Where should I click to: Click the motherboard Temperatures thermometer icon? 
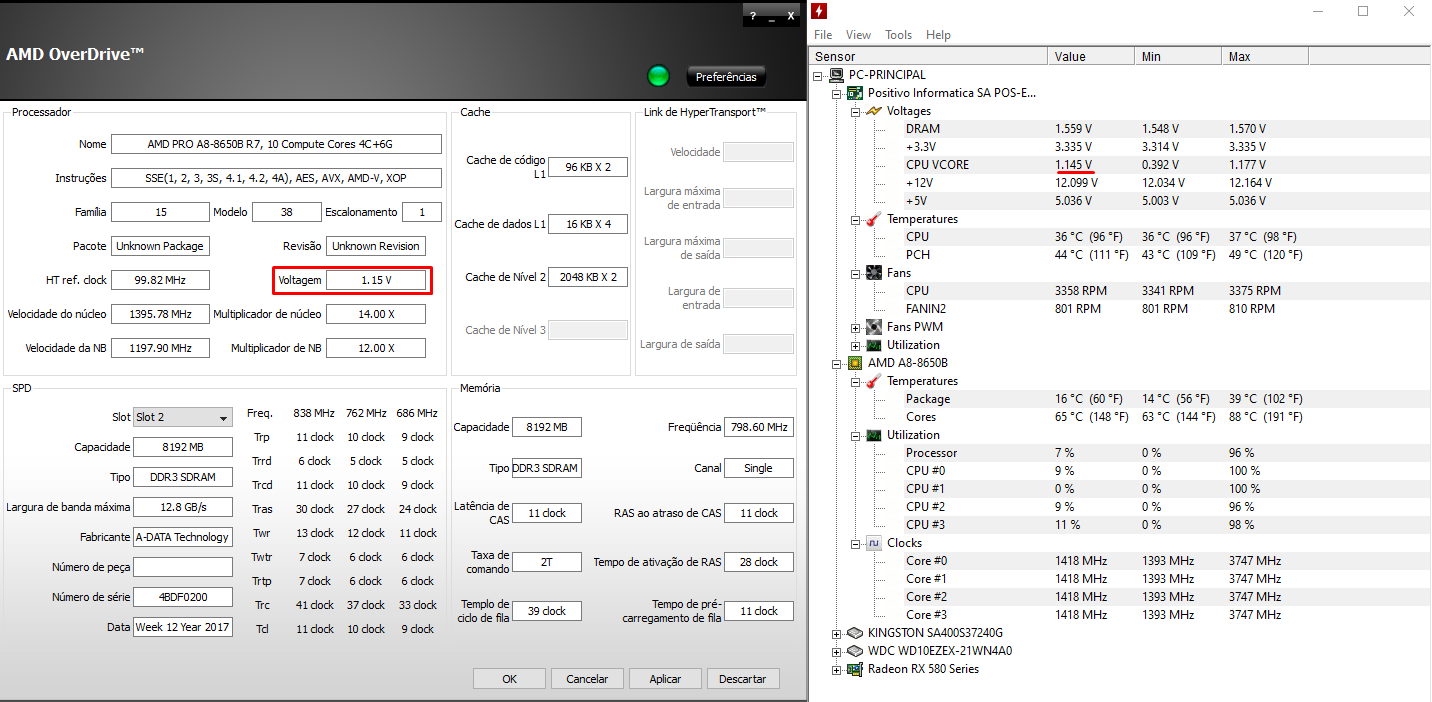point(873,219)
